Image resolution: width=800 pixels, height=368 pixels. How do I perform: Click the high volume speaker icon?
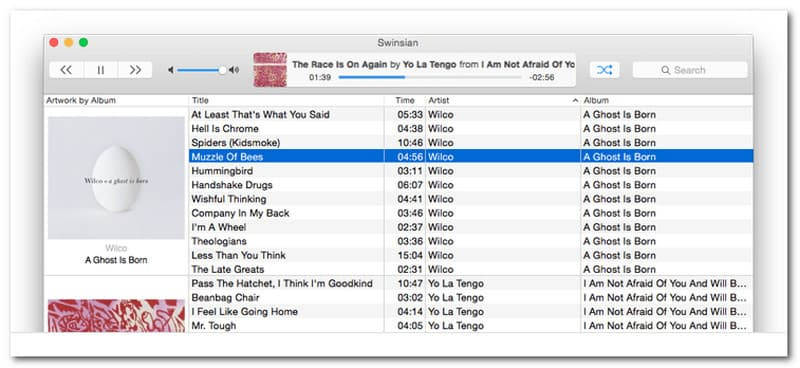point(234,70)
